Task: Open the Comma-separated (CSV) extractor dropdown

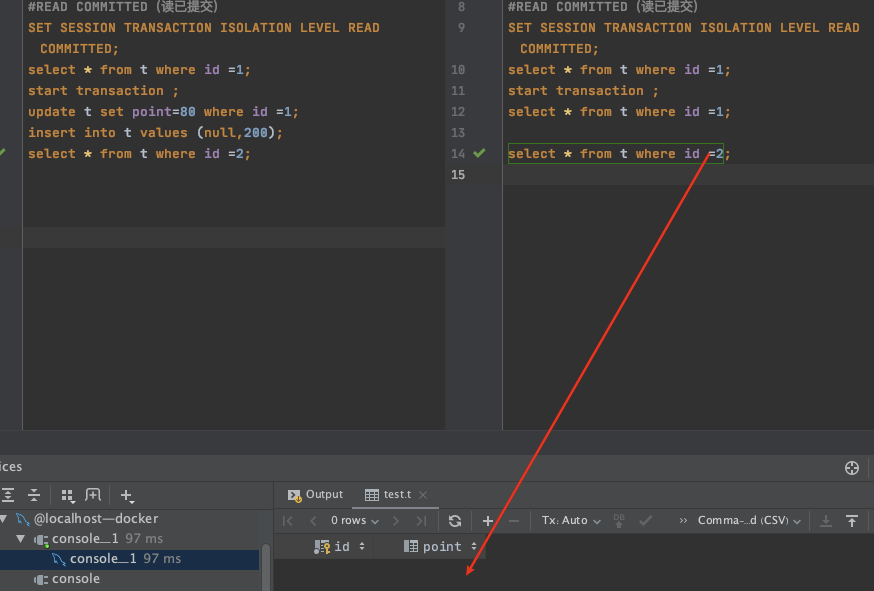Action: (x=749, y=520)
